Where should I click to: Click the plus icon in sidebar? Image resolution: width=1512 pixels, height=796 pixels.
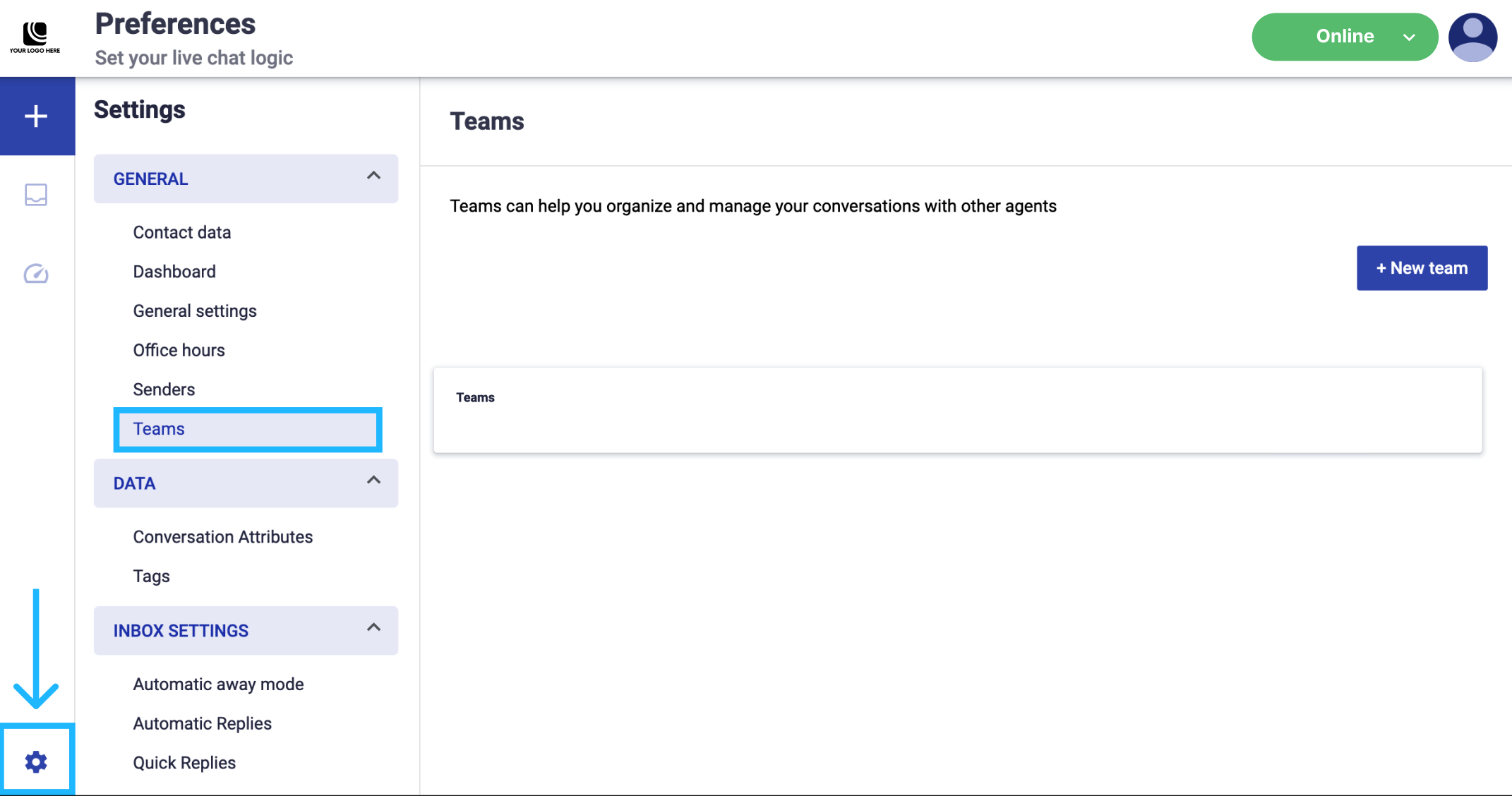click(x=36, y=116)
